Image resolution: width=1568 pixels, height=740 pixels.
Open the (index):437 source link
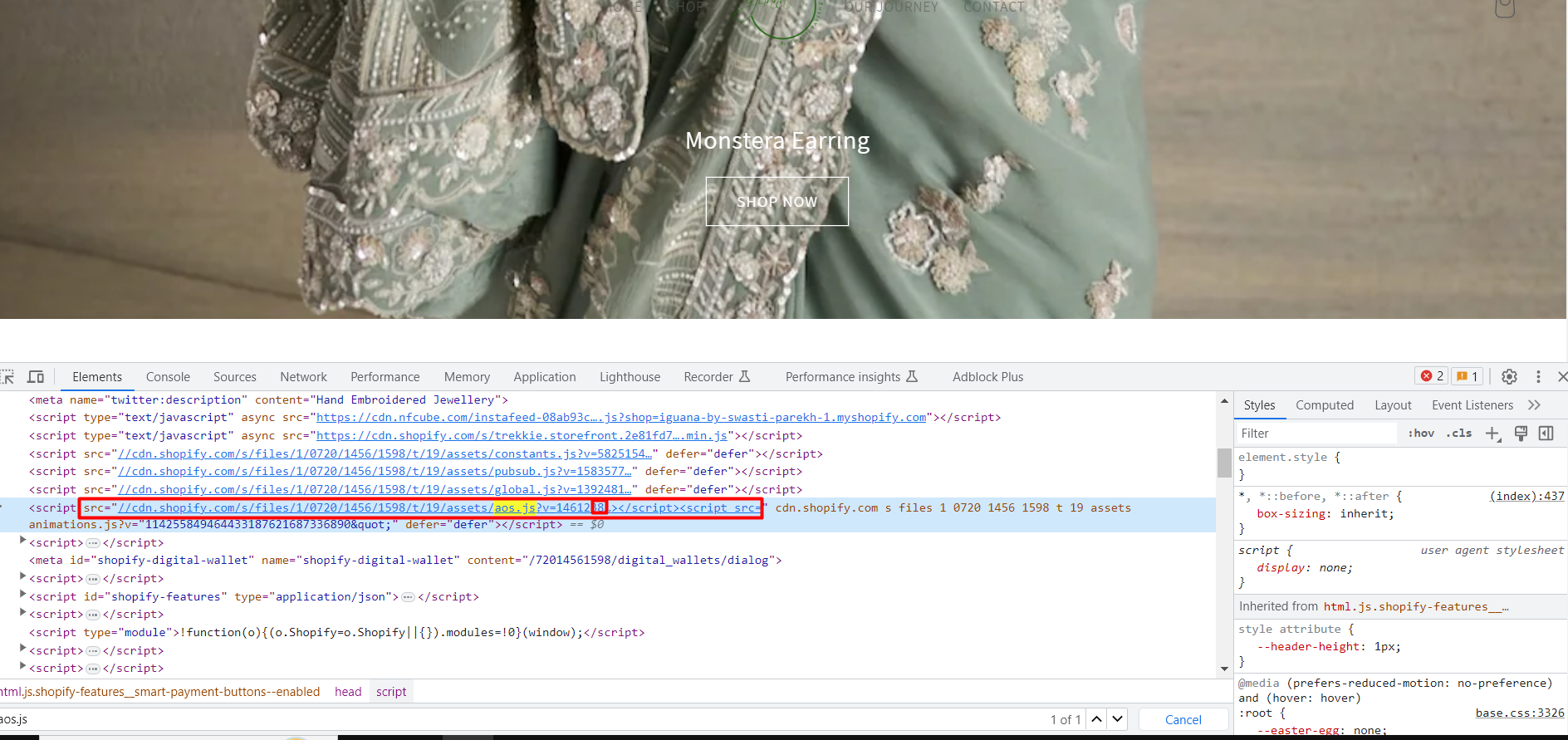click(x=1526, y=496)
